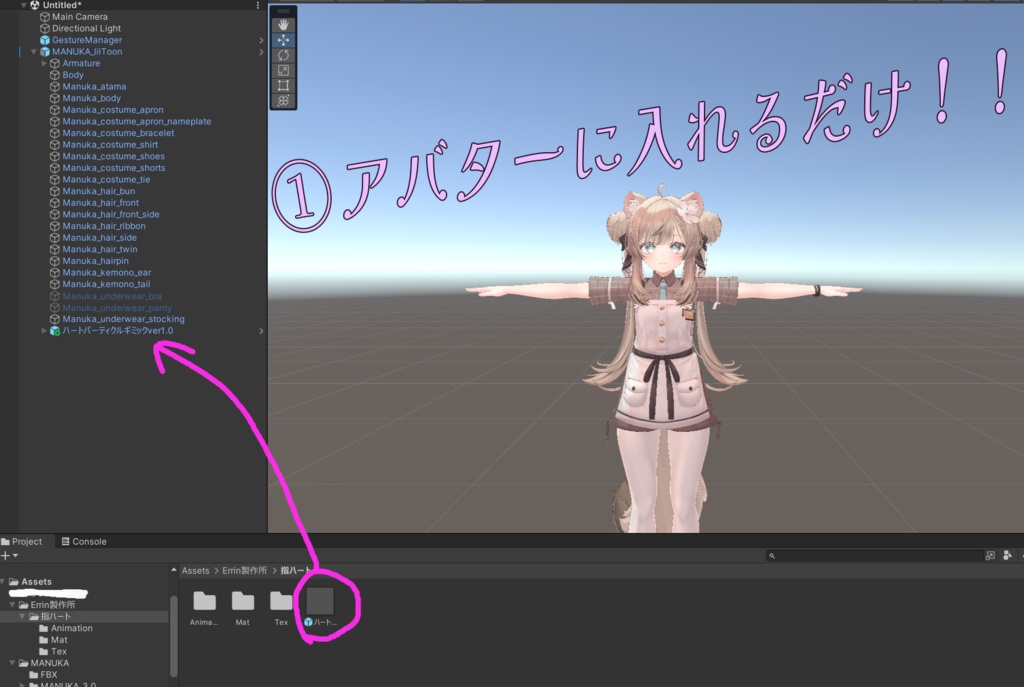Expand the Armature object
1024x687 pixels.
point(44,63)
